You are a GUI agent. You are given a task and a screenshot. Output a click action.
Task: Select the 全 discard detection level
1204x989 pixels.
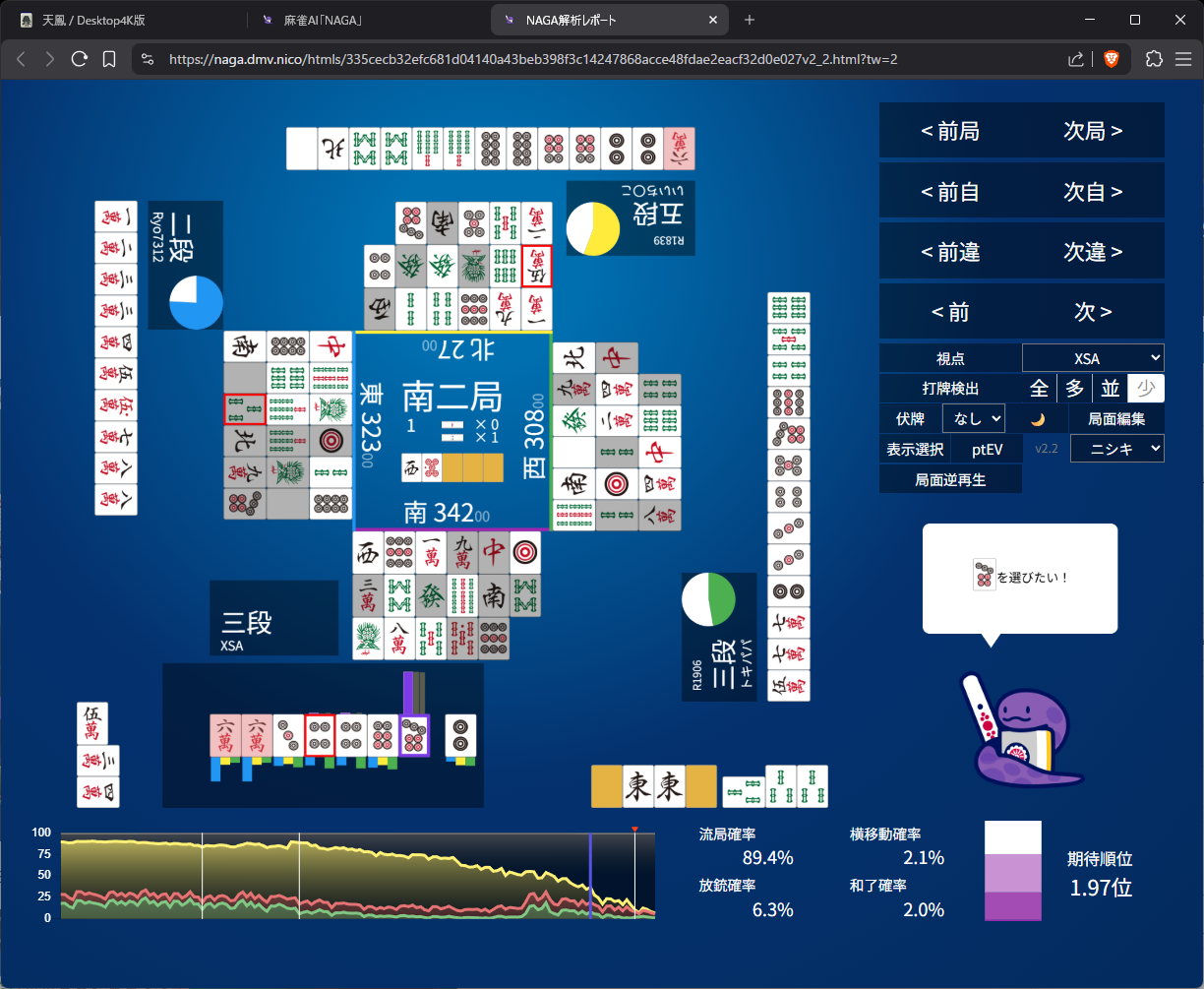(x=1039, y=388)
